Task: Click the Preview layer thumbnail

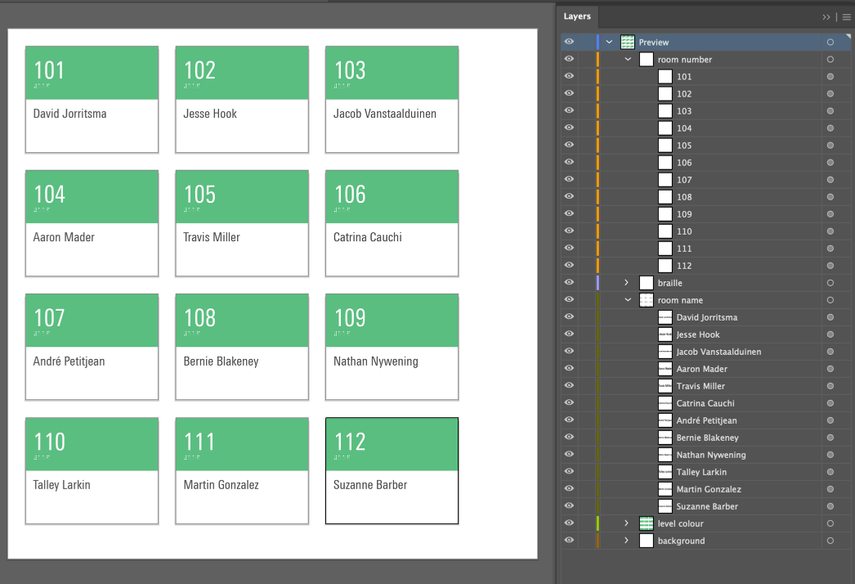Action: 626,41
